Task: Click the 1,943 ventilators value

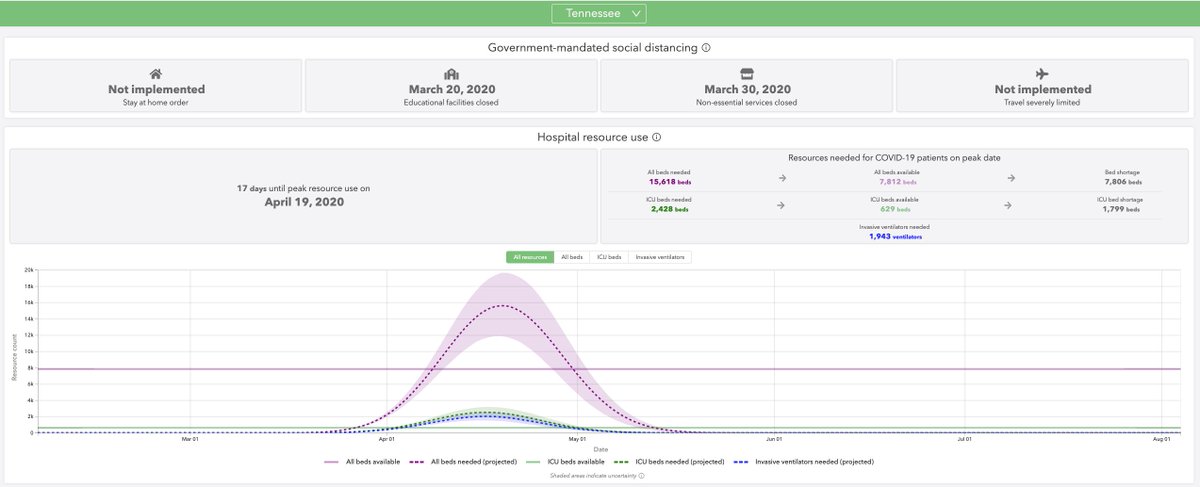Action: (x=897, y=237)
